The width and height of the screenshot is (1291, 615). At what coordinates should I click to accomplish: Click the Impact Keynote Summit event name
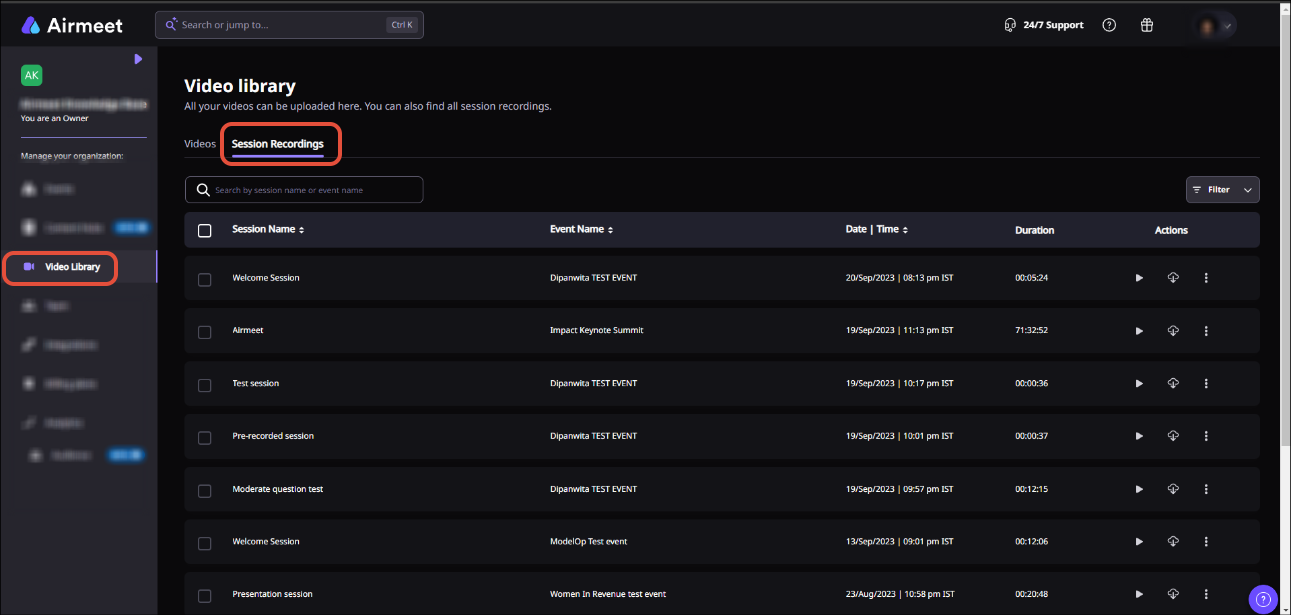(597, 331)
